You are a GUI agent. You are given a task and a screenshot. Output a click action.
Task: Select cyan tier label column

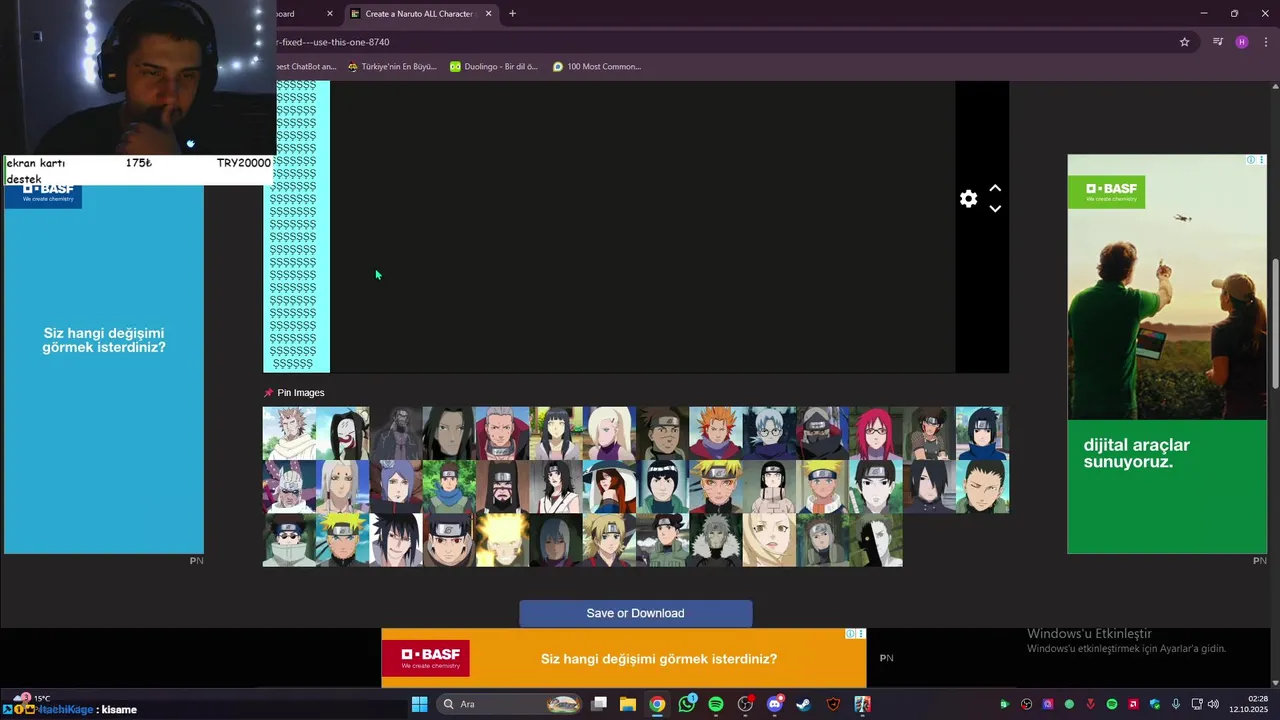click(x=296, y=227)
